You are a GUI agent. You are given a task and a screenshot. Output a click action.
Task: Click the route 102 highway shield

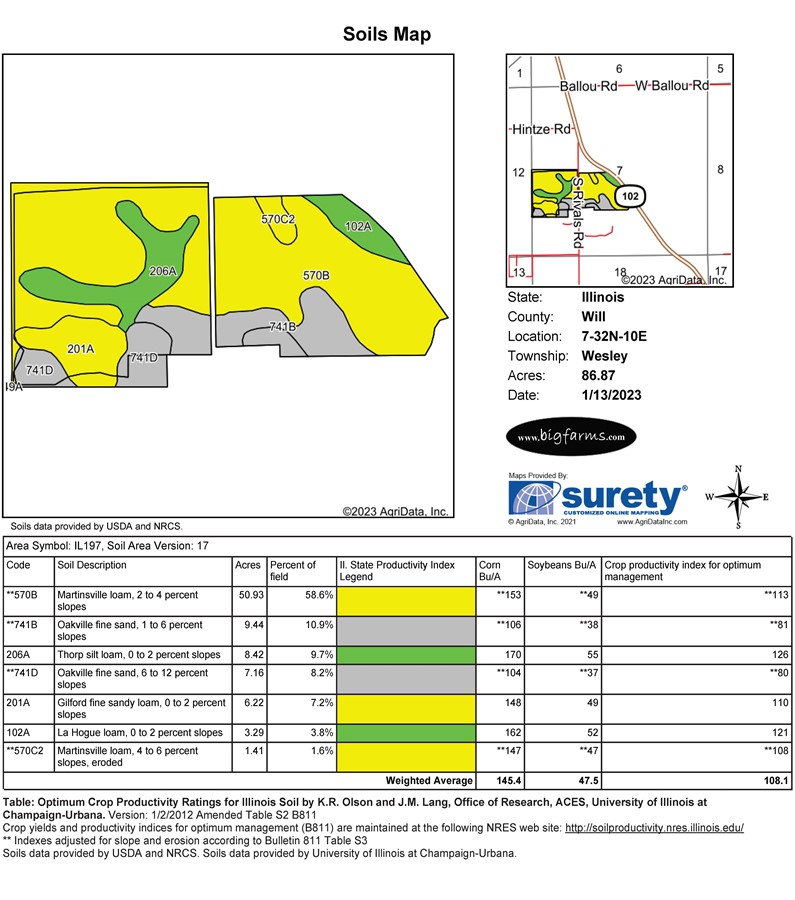click(630, 196)
